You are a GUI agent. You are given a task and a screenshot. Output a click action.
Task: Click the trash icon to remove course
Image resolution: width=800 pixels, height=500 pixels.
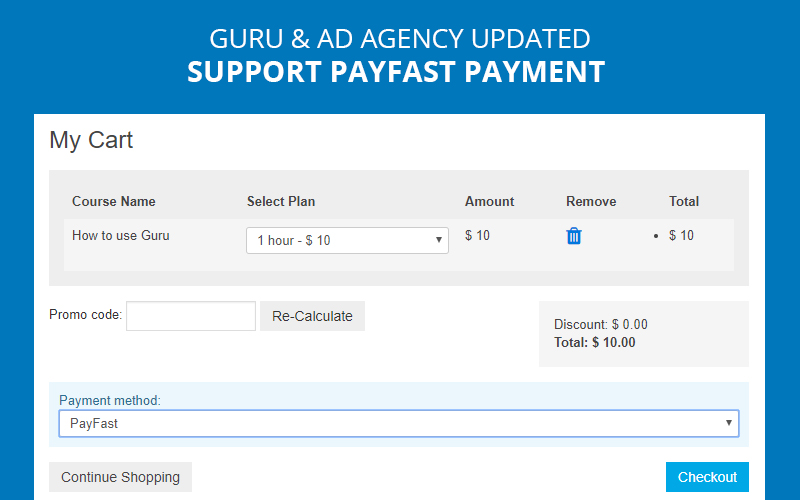click(574, 236)
